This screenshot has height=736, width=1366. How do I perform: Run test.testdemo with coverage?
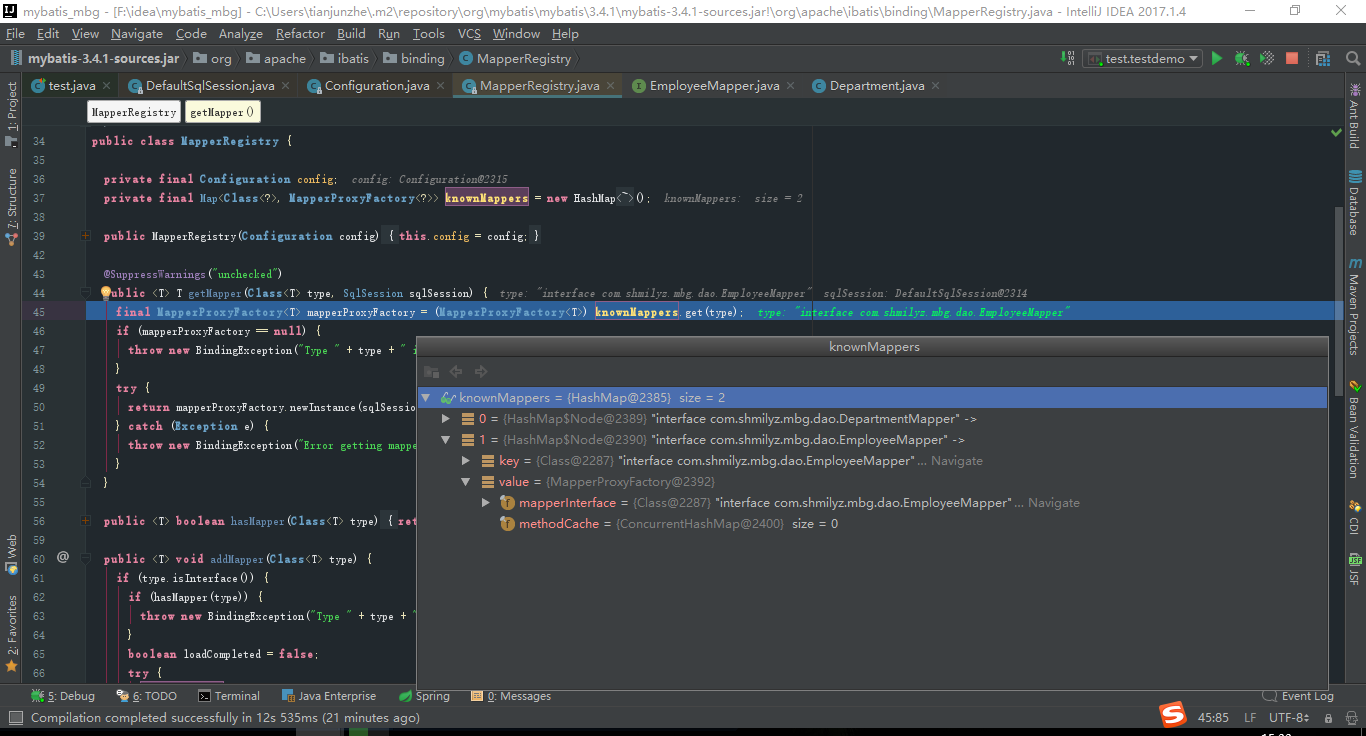[x=1266, y=59]
